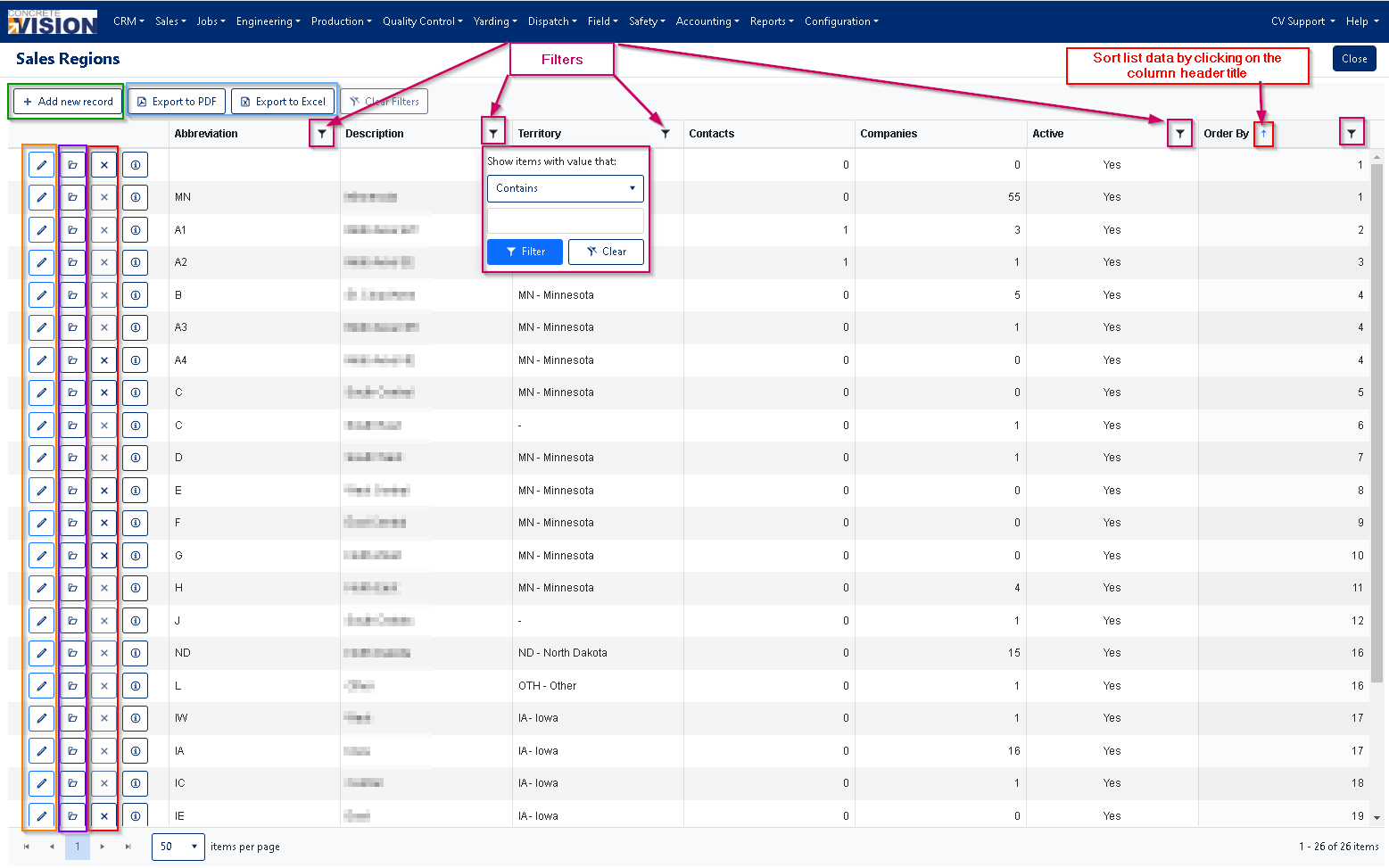Delete the IW region row
This screenshot has width=1389, height=868.
point(103,718)
